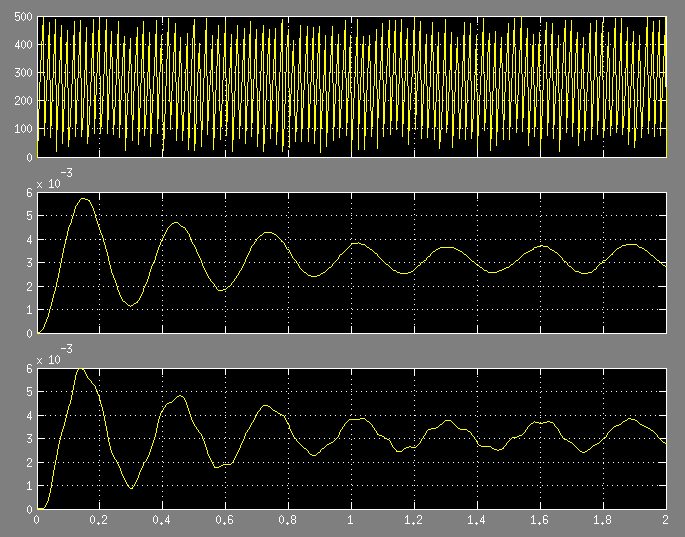The image size is (685, 537).
Task: Click the x10^-3 exponent above the middle plot
Action: coord(54,180)
